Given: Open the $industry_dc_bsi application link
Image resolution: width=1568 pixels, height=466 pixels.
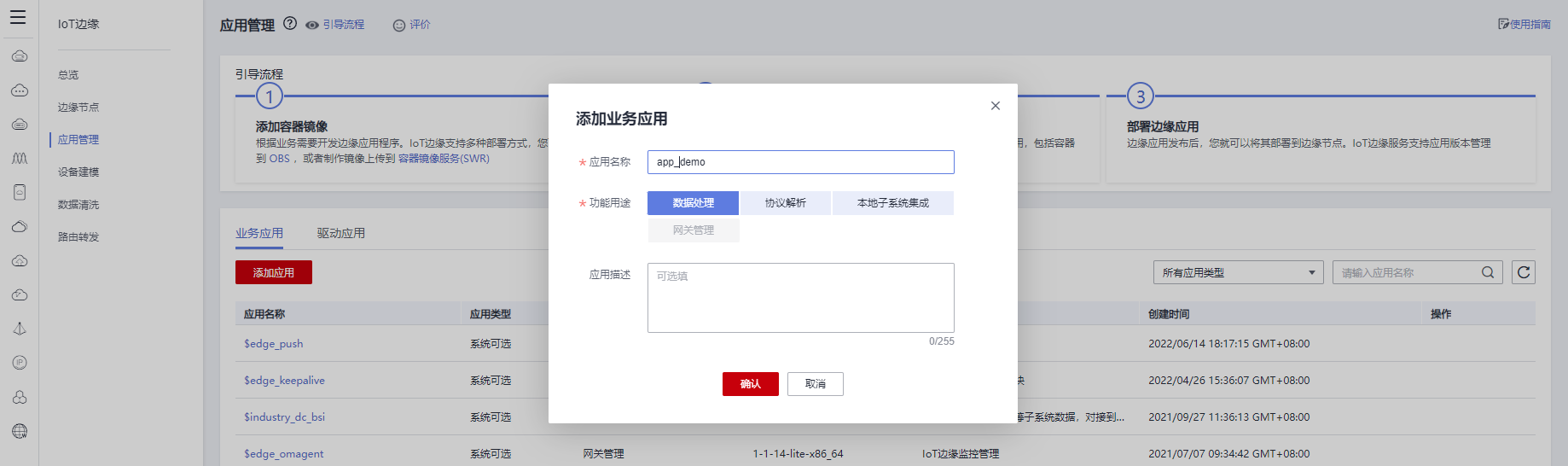Looking at the screenshot, I should tap(284, 417).
